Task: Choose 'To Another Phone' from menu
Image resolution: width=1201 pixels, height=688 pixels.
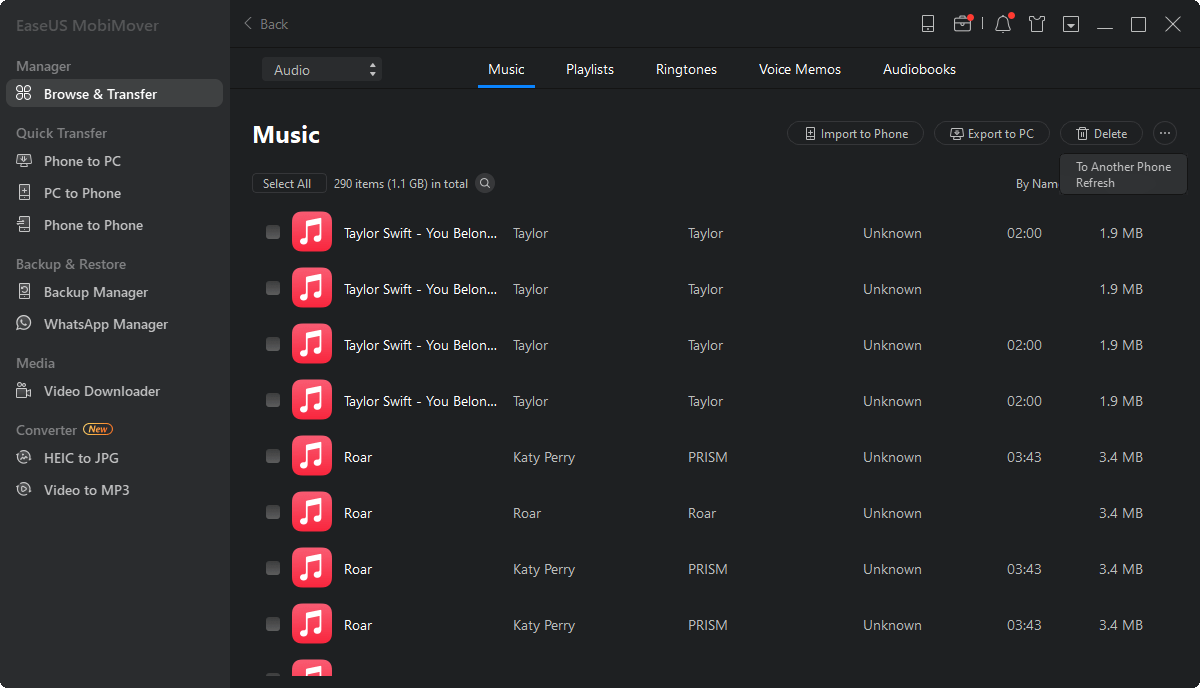Action: pyautogui.click(x=1123, y=167)
